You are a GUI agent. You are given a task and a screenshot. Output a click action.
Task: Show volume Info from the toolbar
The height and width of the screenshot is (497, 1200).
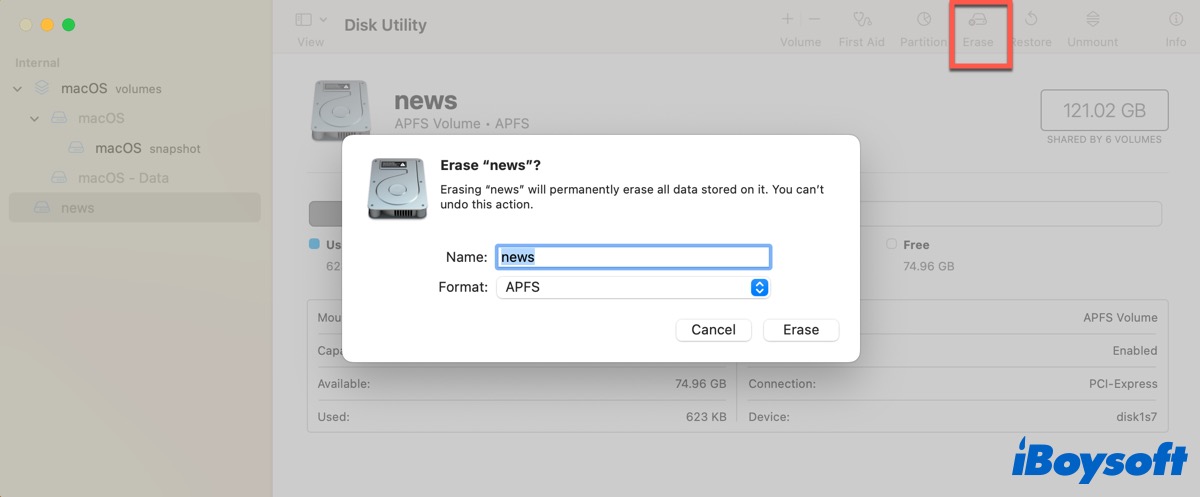coord(1176,20)
